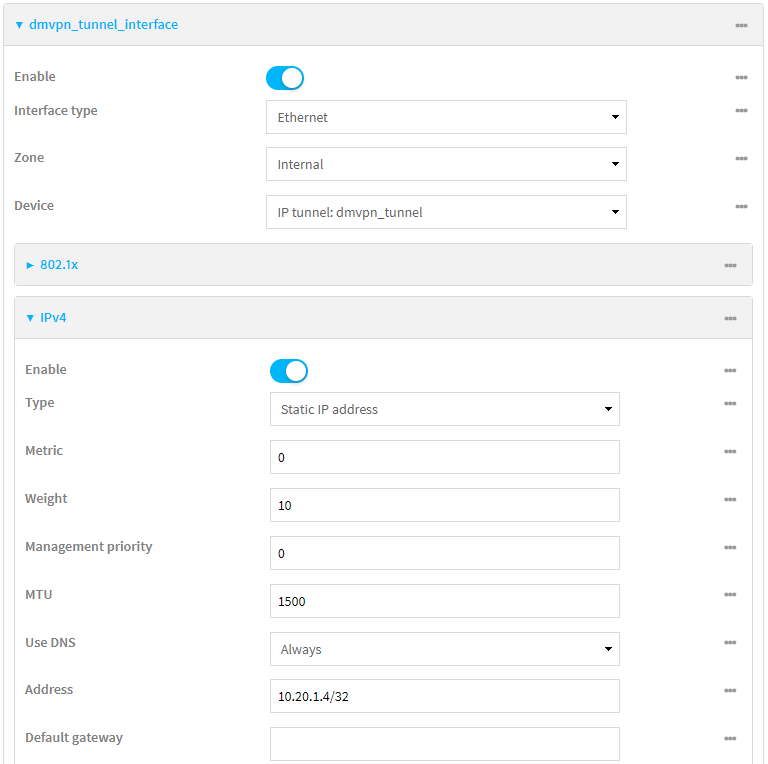Disable the dmvpn_tunnel_interface Enable toggle
768x764 pixels.
(285, 78)
